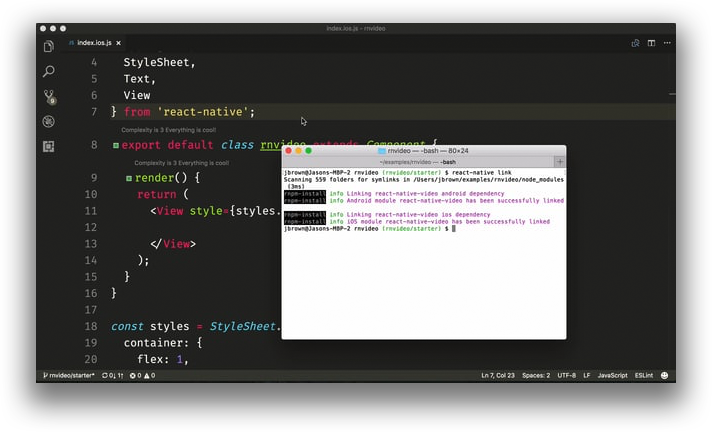Change language mode JavaScript

point(612,376)
